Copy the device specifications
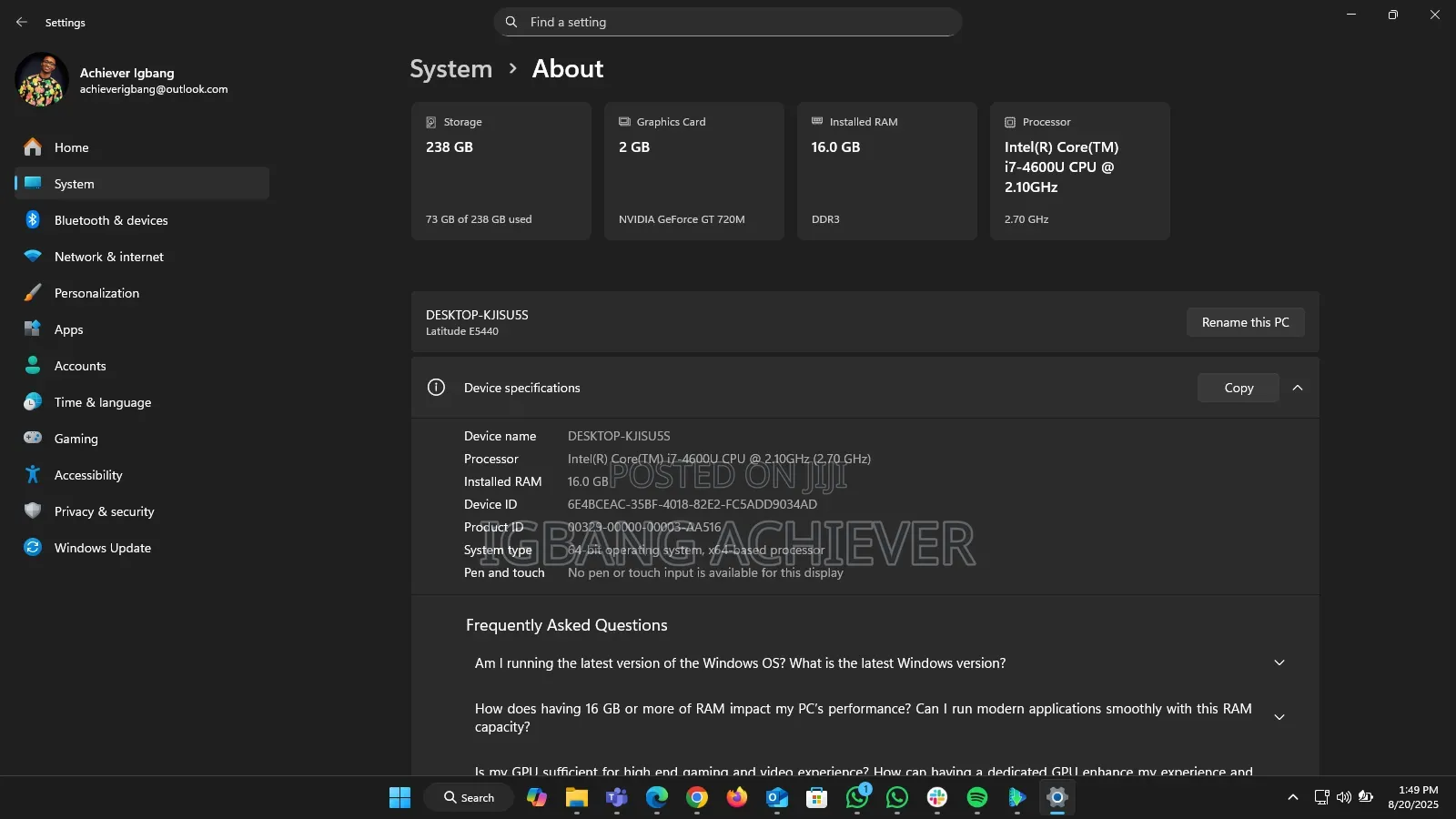 1239,388
